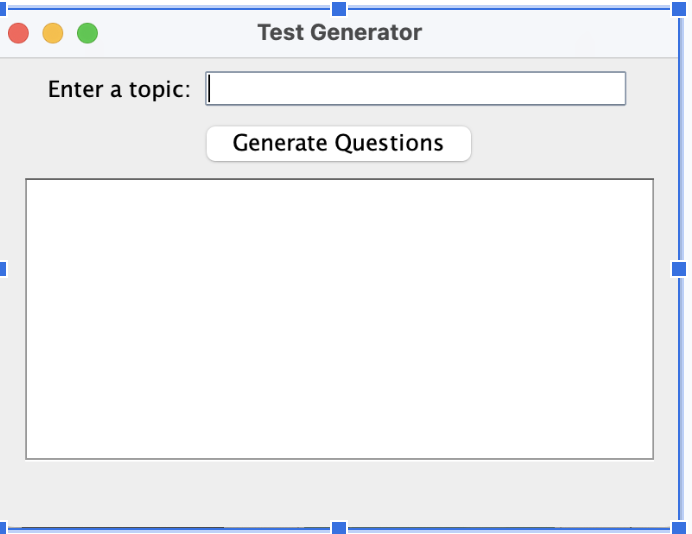Grab the bottom-center blue resize handle
This screenshot has height=534, width=692.
[339, 527]
